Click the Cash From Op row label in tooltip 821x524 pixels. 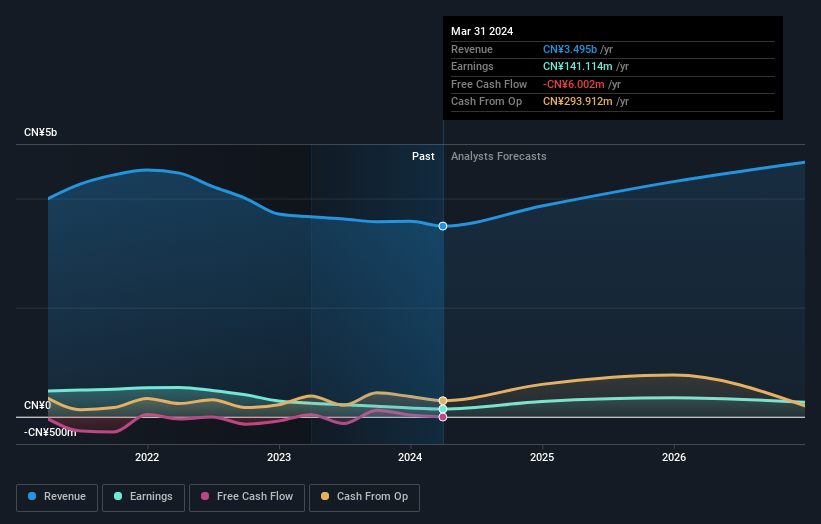(x=486, y=102)
